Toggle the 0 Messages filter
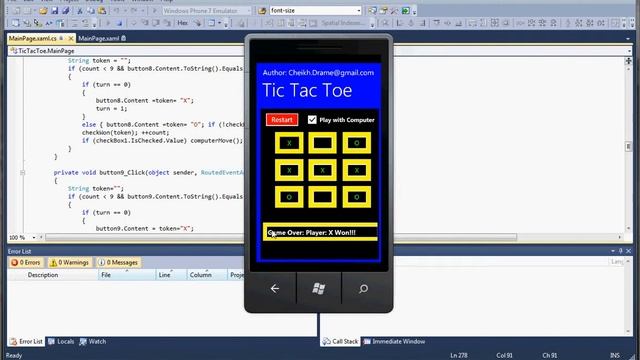Viewport: 640px width, 360px height. point(119,262)
